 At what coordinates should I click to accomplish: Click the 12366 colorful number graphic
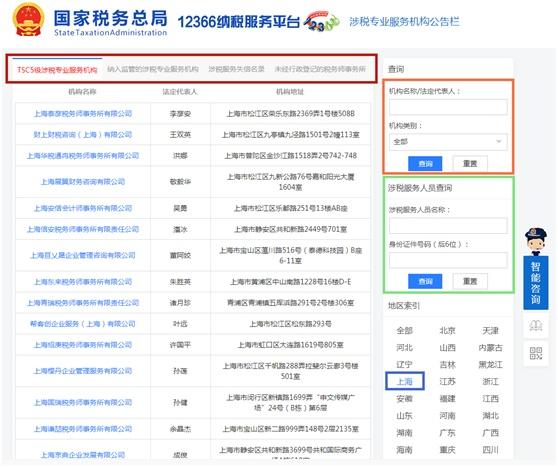(321, 21)
